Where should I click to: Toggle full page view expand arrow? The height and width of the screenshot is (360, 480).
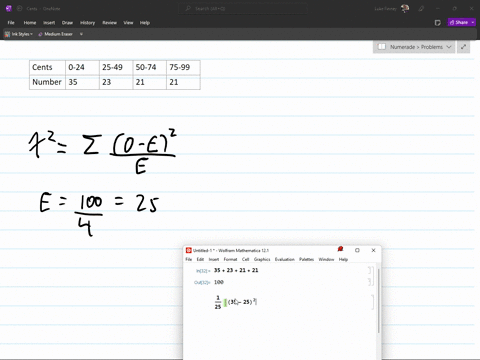tap(463, 47)
